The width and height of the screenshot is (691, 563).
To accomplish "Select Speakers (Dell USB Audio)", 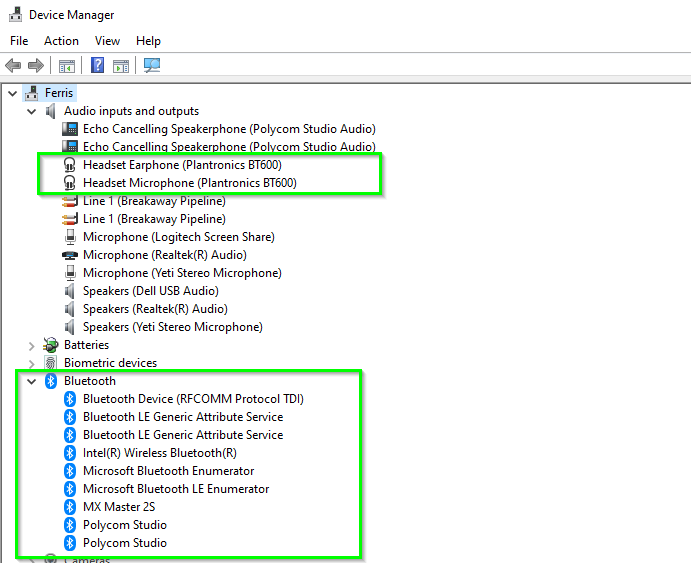I will (151, 291).
